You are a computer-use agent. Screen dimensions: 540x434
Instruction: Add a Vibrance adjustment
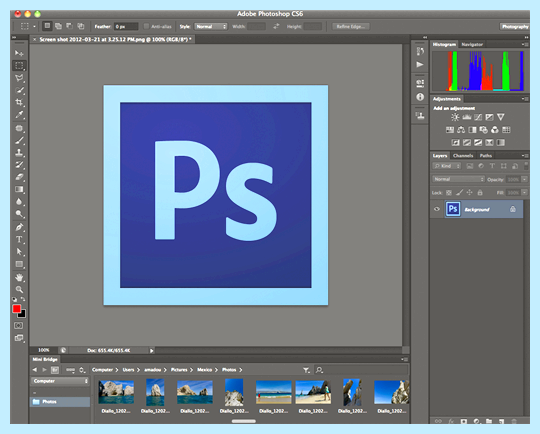501,117
